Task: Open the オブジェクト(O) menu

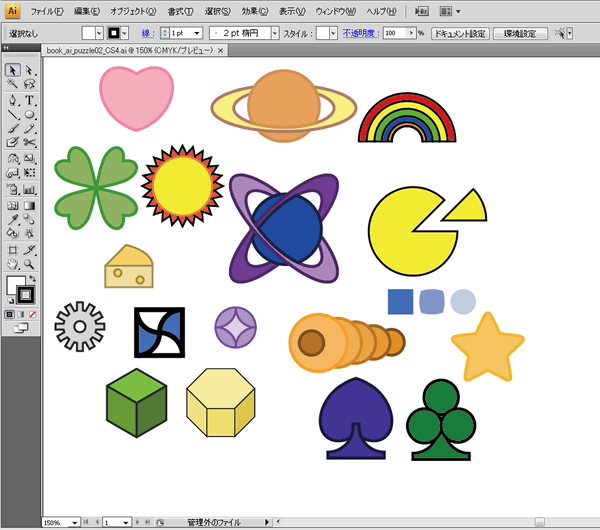Action: point(133,11)
